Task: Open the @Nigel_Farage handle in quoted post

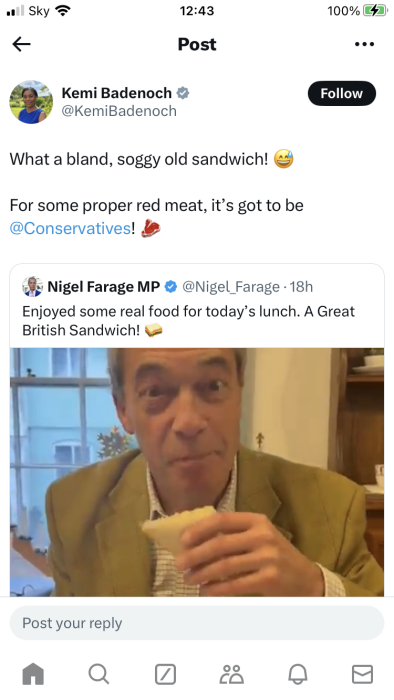Action: click(x=231, y=287)
